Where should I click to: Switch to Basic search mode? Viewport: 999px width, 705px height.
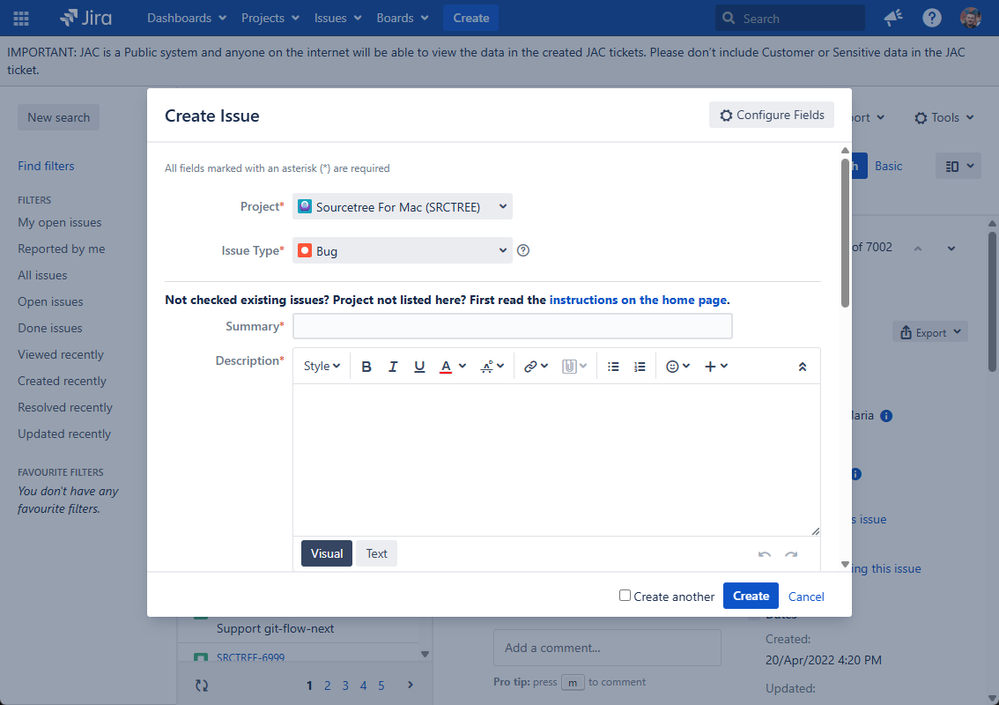pos(888,166)
